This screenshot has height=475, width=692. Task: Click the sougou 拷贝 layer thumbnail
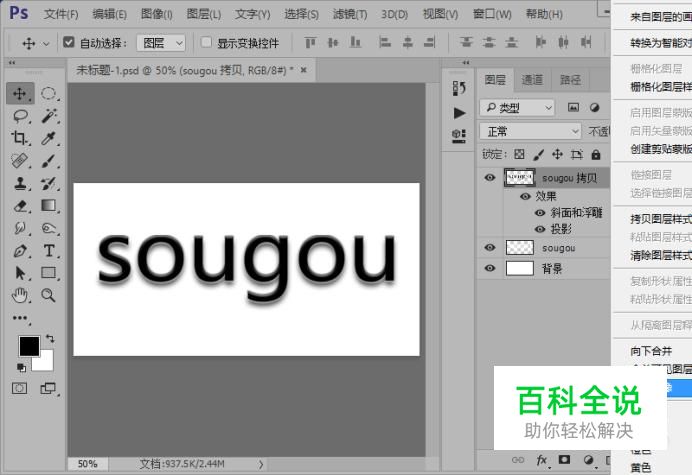pyautogui.click(x=519, y=177)
